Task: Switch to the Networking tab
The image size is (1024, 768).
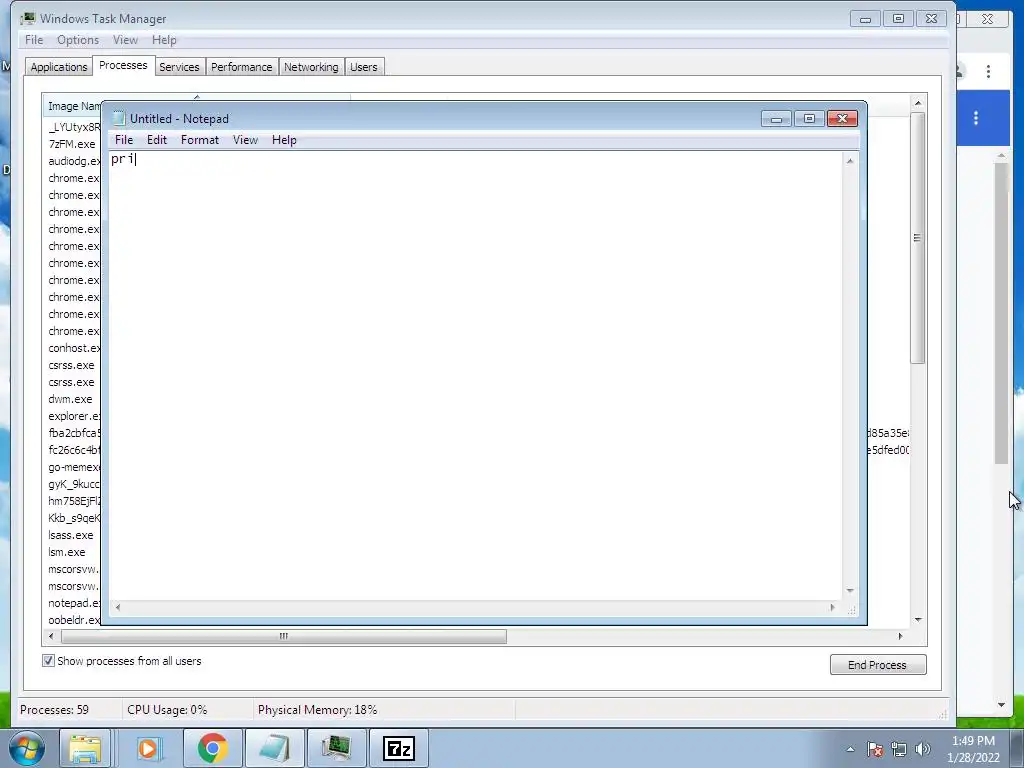Action: [311, 67]
